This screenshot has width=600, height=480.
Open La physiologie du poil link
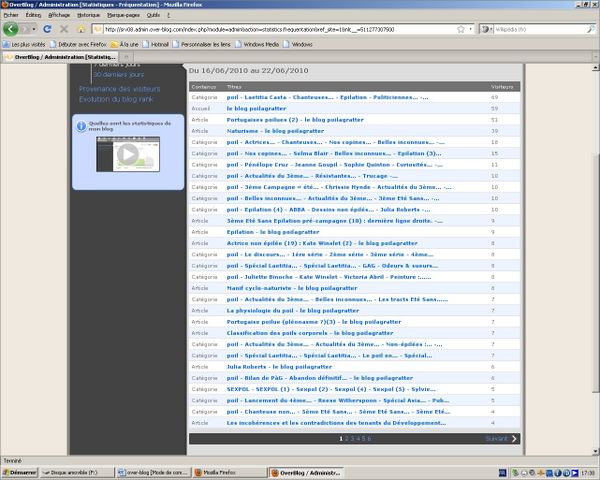(293, 310)
